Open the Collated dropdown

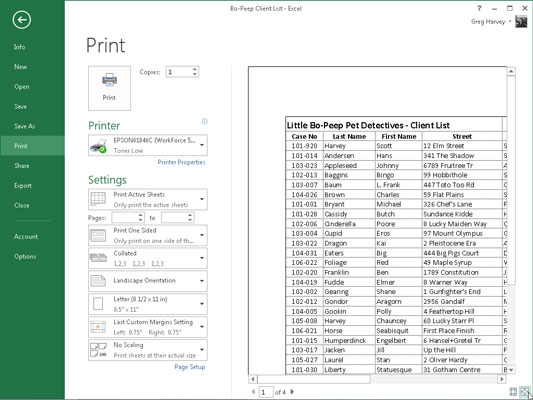coord(148,258)
